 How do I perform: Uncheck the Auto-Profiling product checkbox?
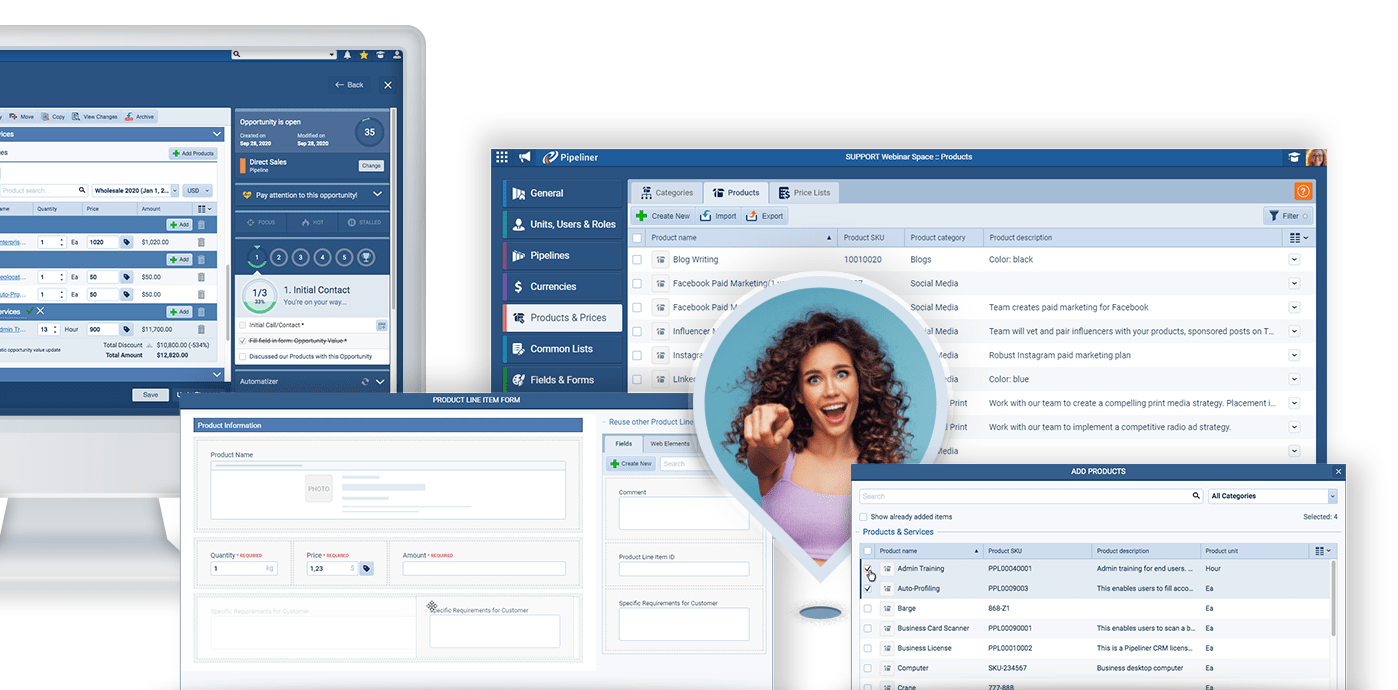click(867, 590)
